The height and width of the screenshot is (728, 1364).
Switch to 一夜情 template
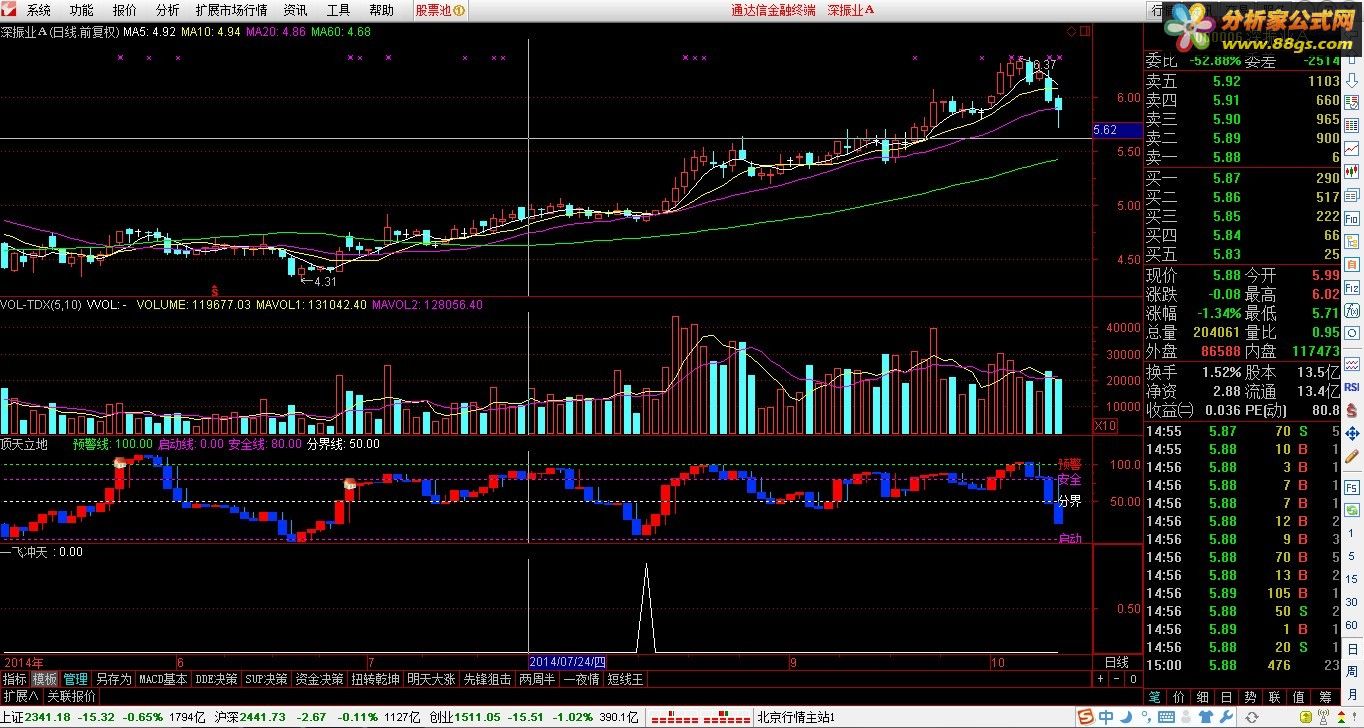tap(581, 678)
